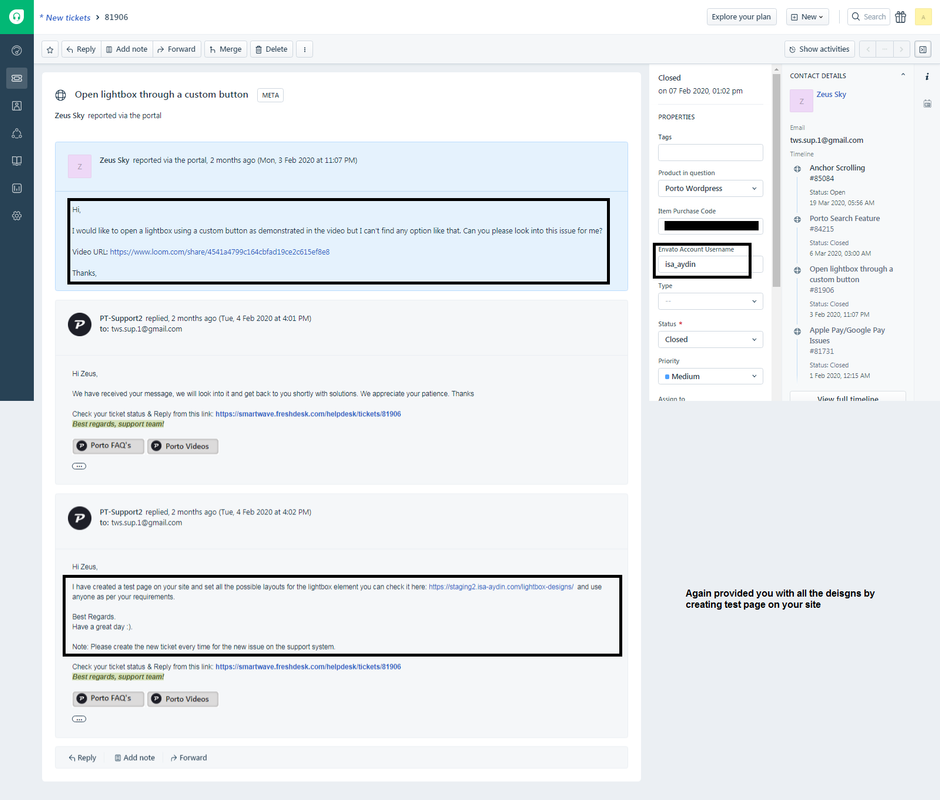Image resolution: width=940 pixels, height=800 pixels.
Task: Open the gift box icon
Action: (900, 17)
